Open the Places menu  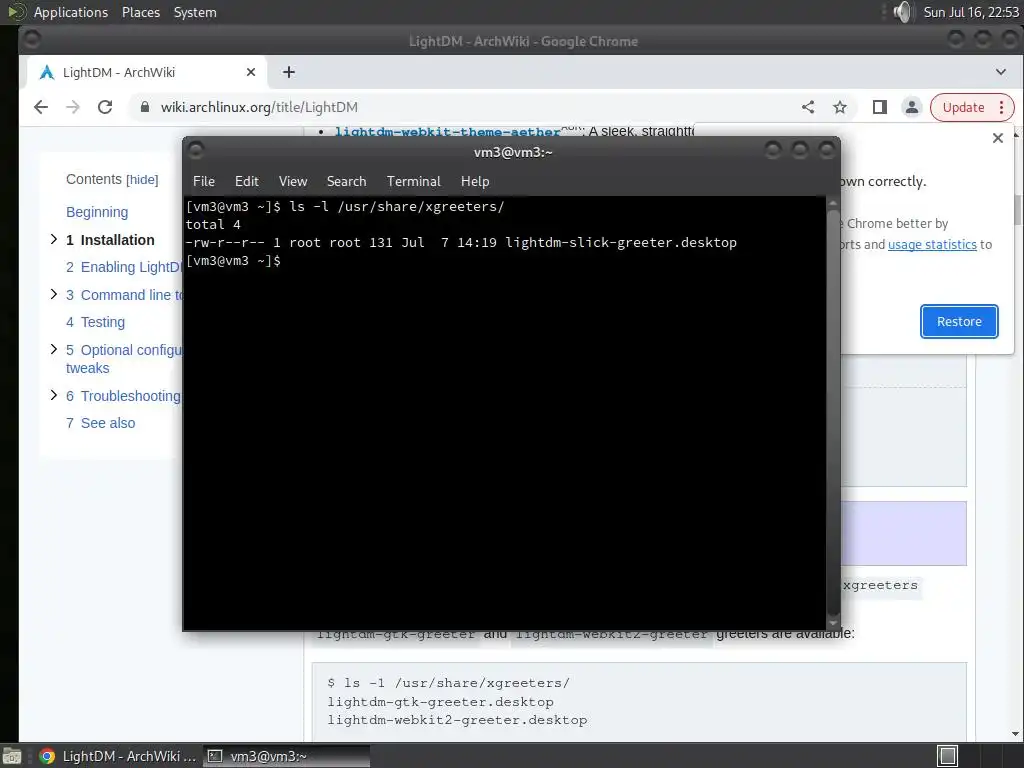140,12
